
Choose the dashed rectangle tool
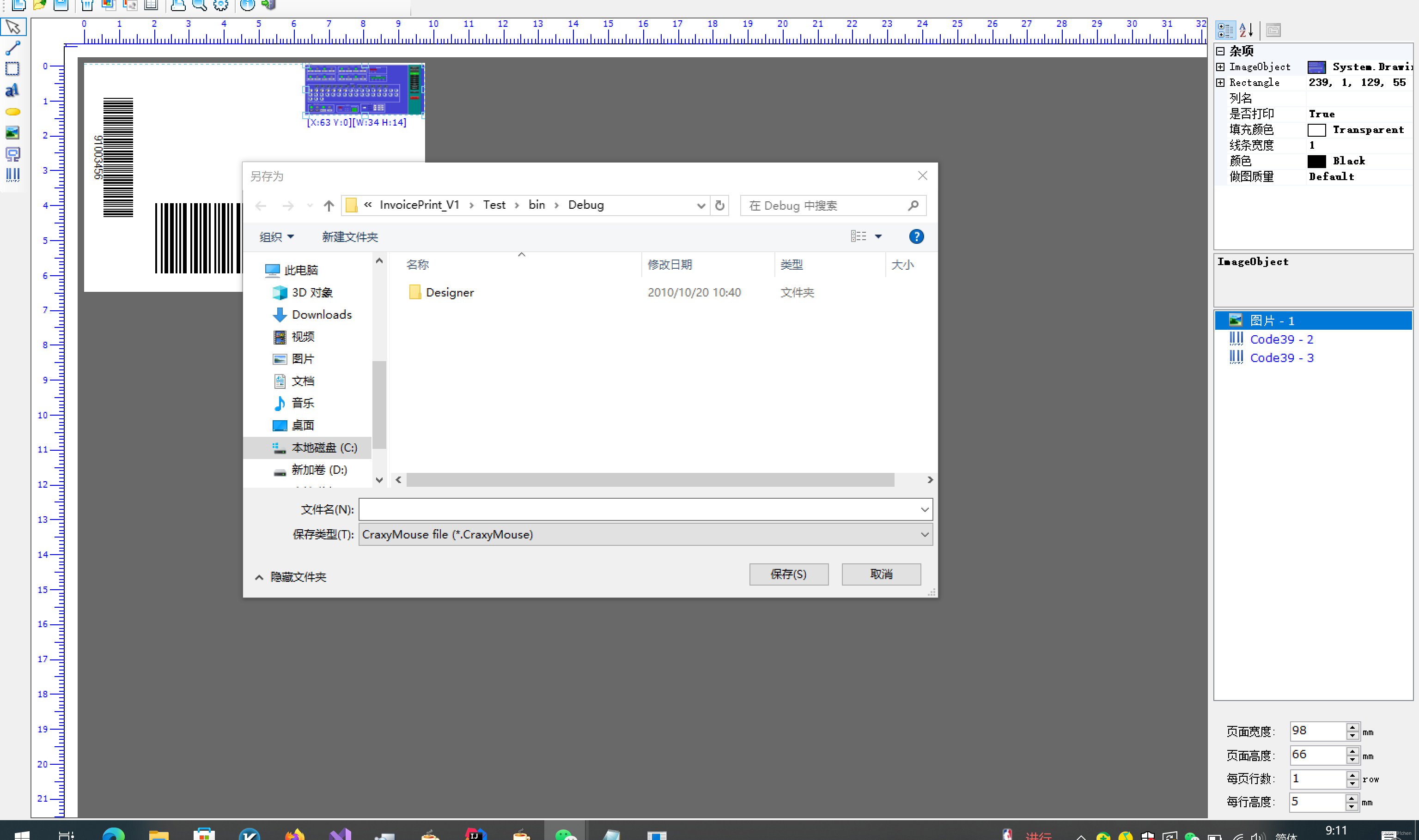[12, 69]
